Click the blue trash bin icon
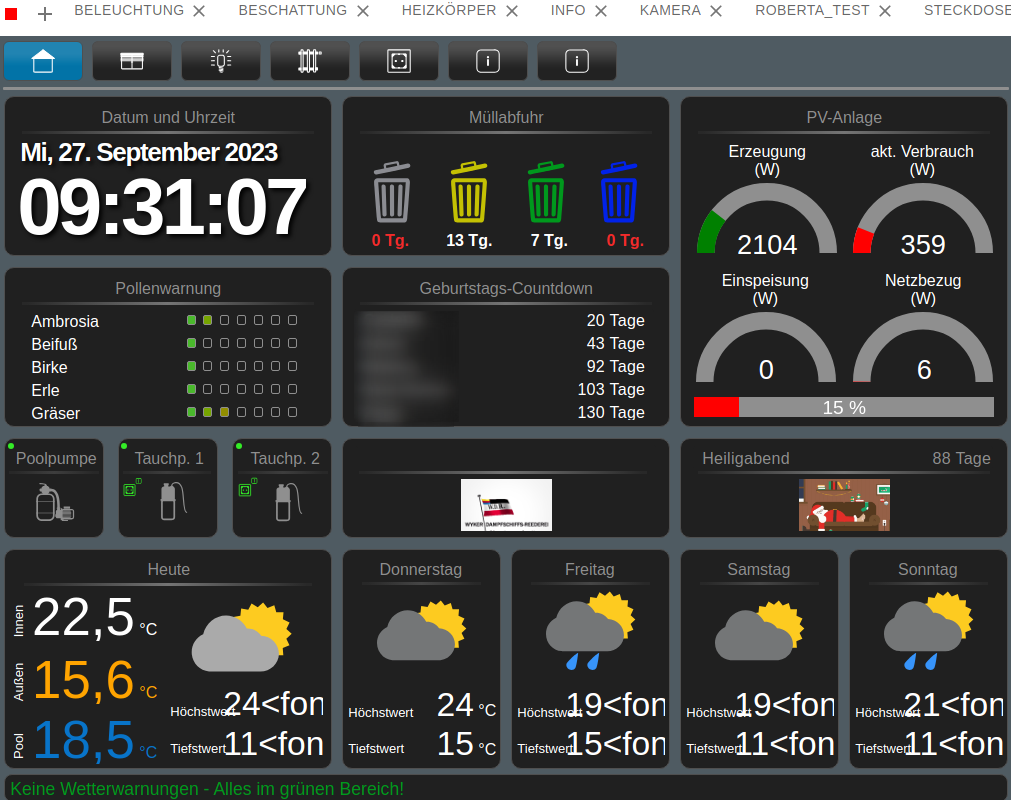Viewport: 1011px width, 802px height. [619, 192]
